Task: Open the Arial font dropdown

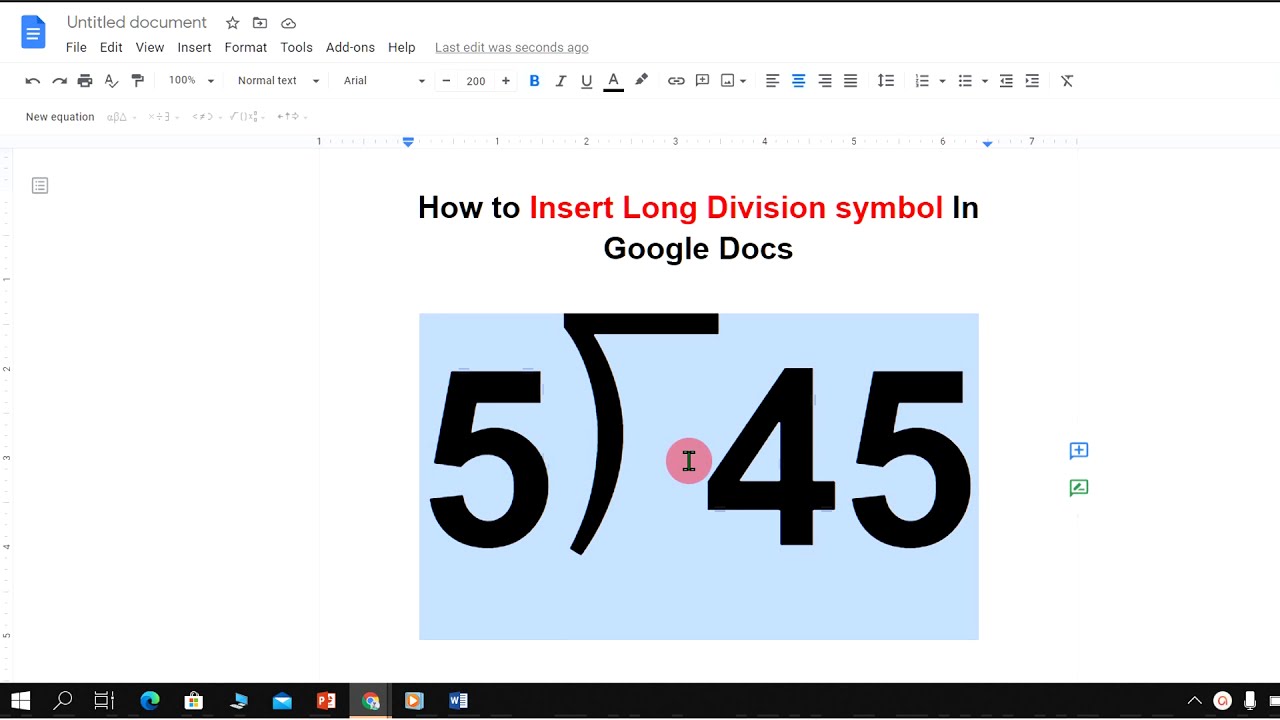Action: coord(384,81)
